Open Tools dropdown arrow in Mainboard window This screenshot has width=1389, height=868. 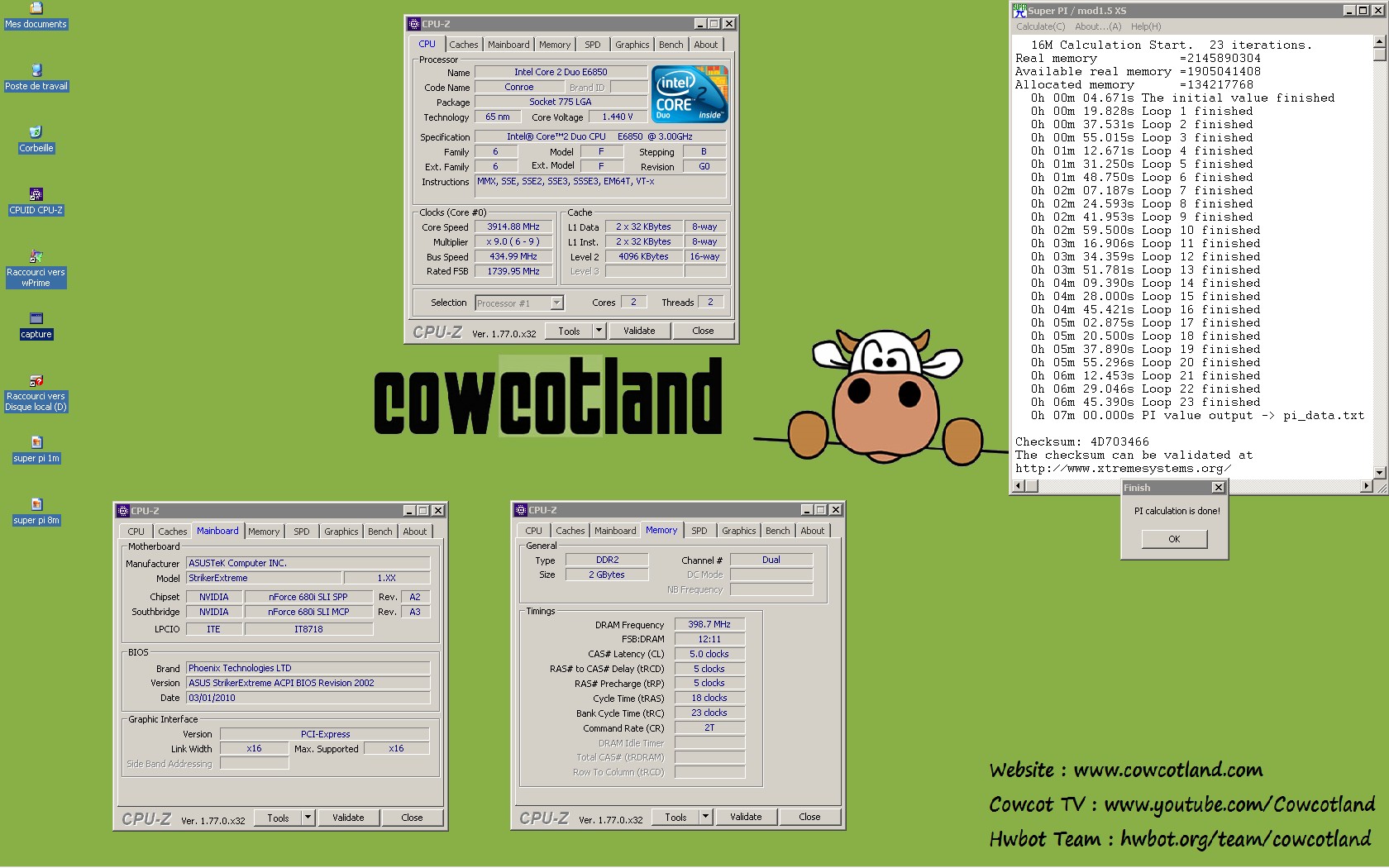308,818
